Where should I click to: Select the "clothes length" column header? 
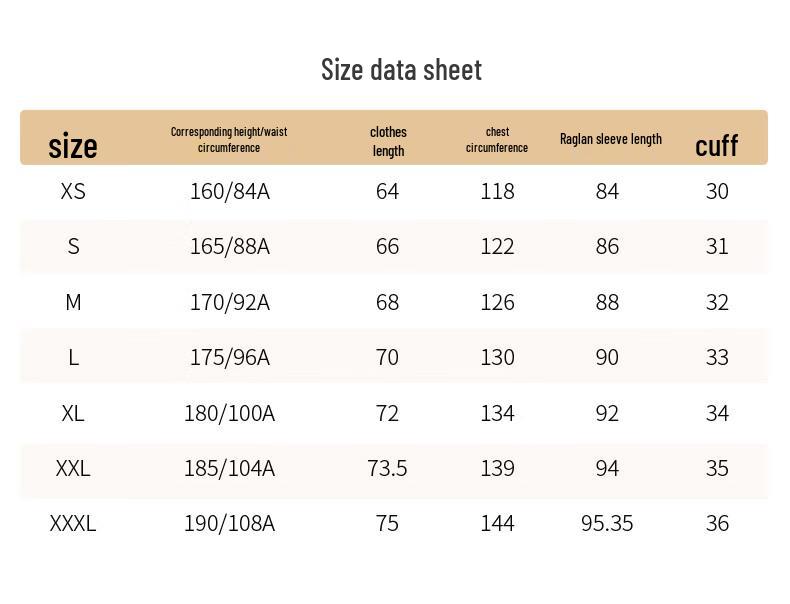[x=388, y=141]
